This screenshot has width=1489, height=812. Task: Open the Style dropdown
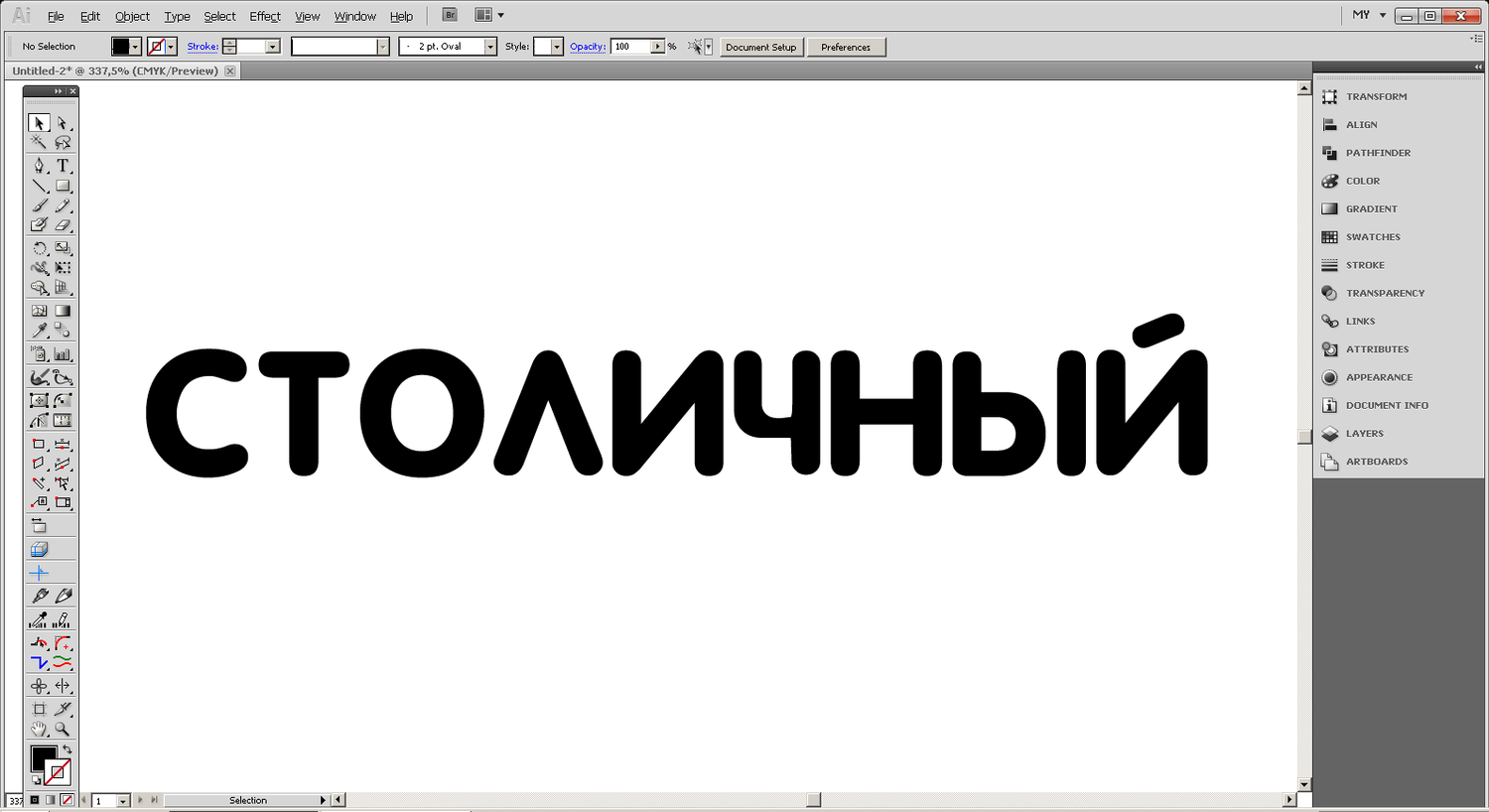tap(557, 47)
